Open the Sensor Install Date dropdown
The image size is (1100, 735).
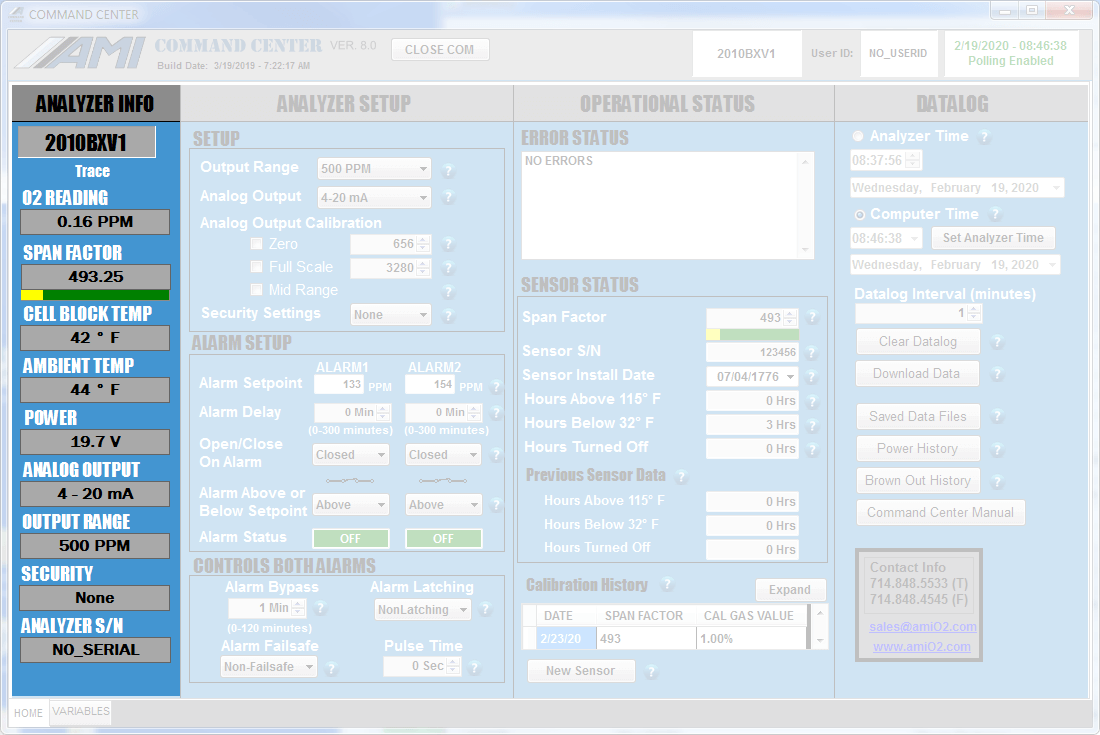point(752,377)
